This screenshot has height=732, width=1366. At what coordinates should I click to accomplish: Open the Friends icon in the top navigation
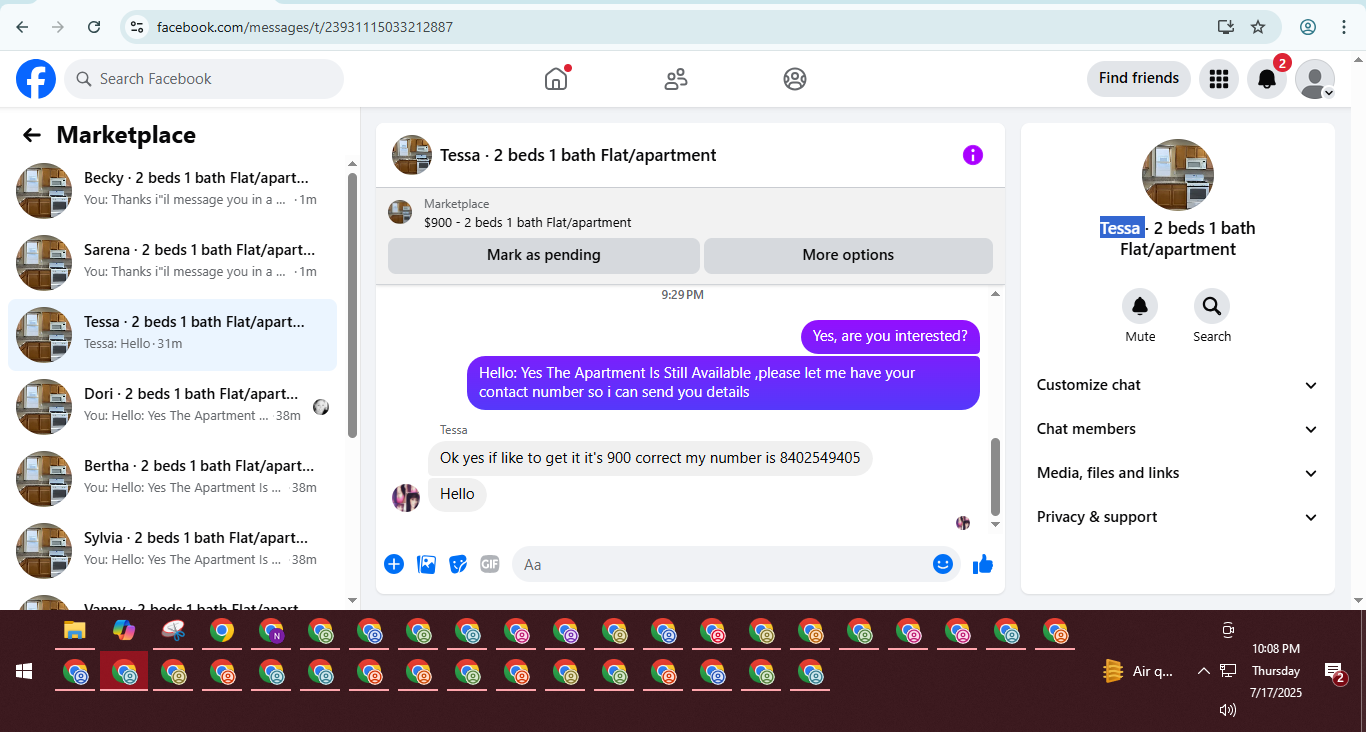(676, 79)
